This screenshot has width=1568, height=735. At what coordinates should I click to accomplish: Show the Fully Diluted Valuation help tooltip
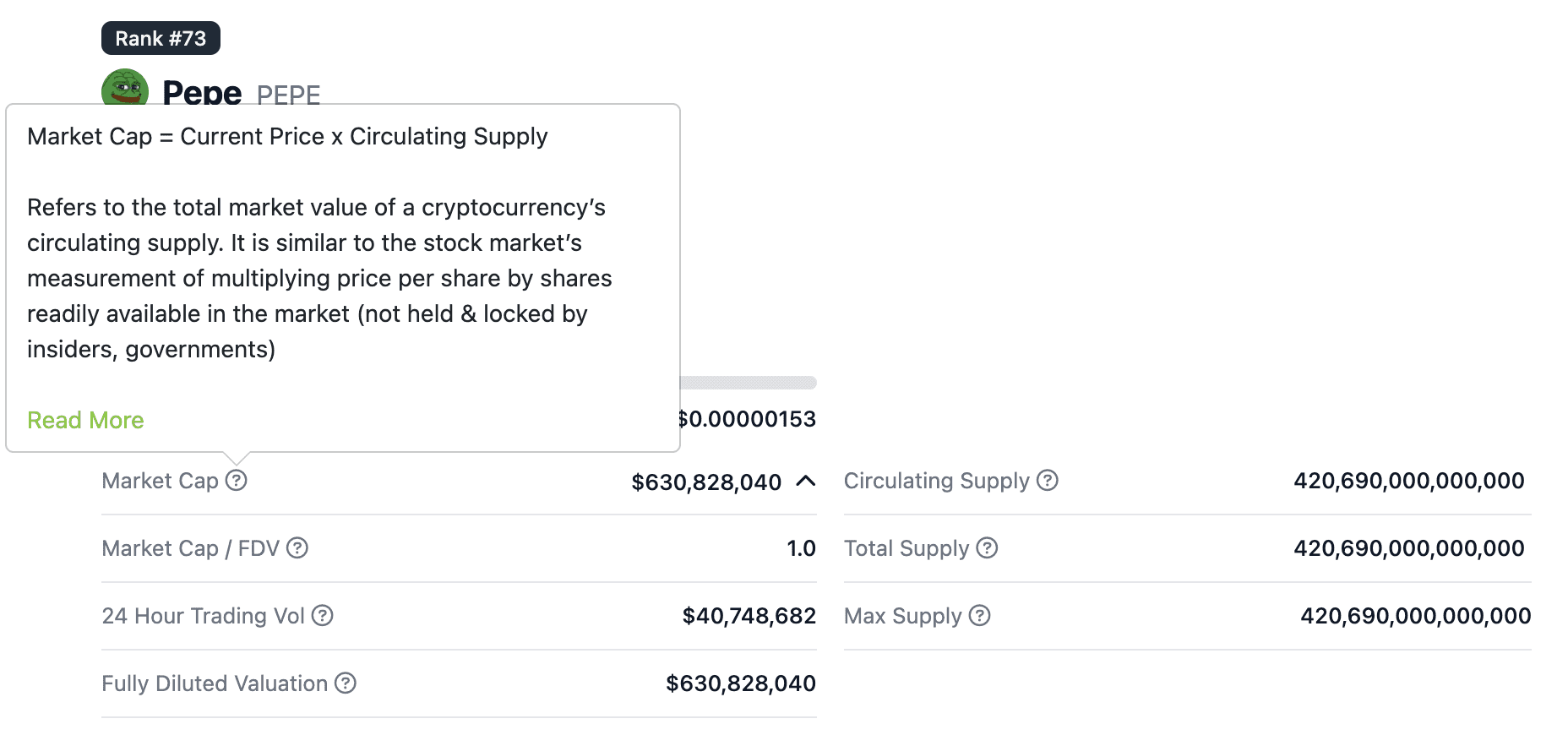click(x=346, y=683)
